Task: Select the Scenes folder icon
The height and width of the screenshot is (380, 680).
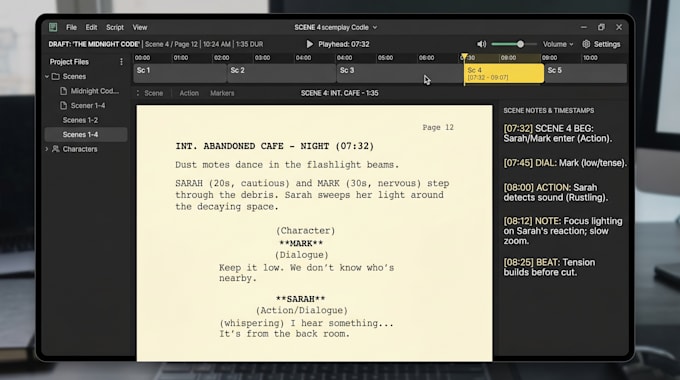Action: tap(56, 76)
